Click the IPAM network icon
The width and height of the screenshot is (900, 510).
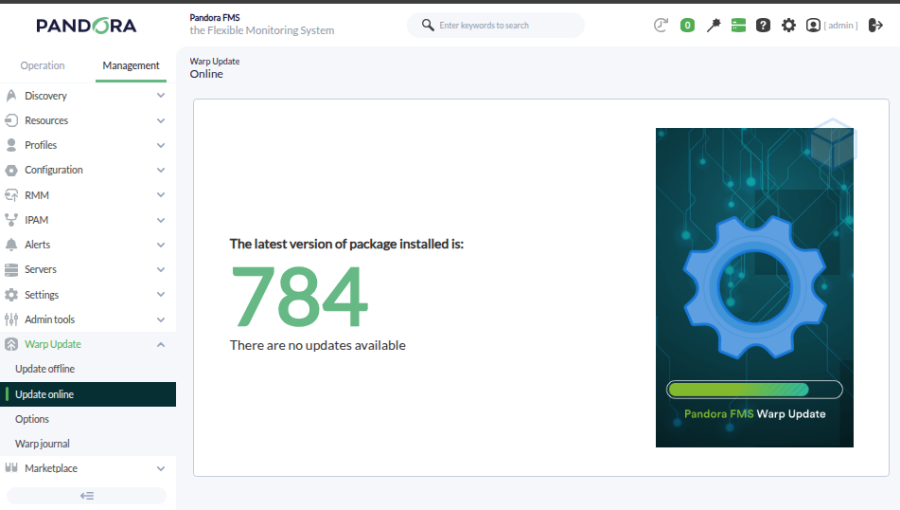click(x=11, y=220)
